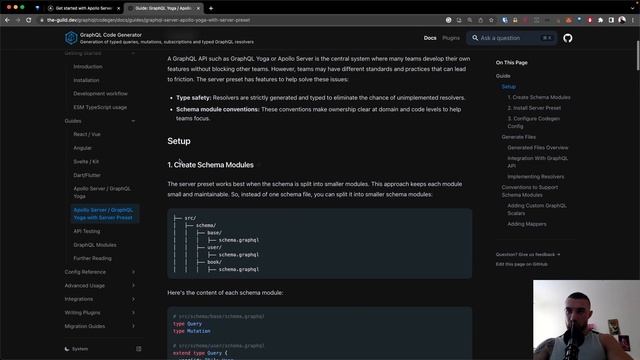Open Installation in sidebar

pos(86,80)
